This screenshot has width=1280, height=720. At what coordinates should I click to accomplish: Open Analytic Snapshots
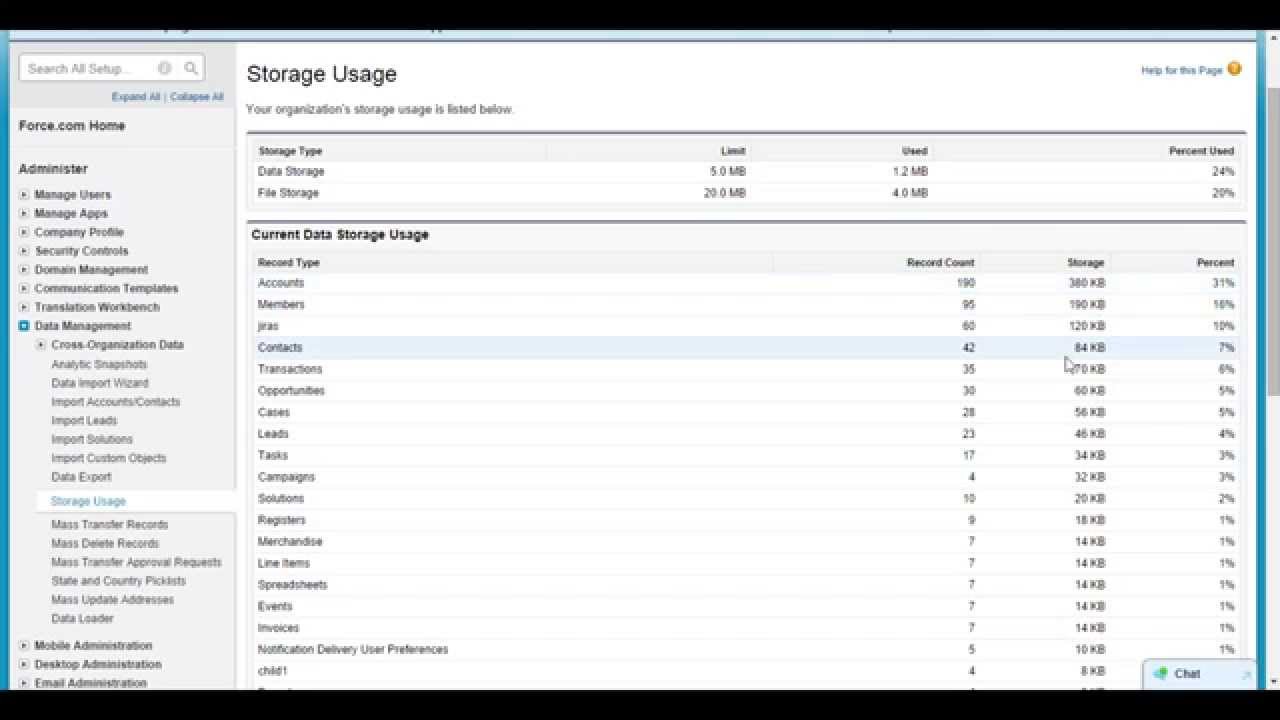point(99,365)
